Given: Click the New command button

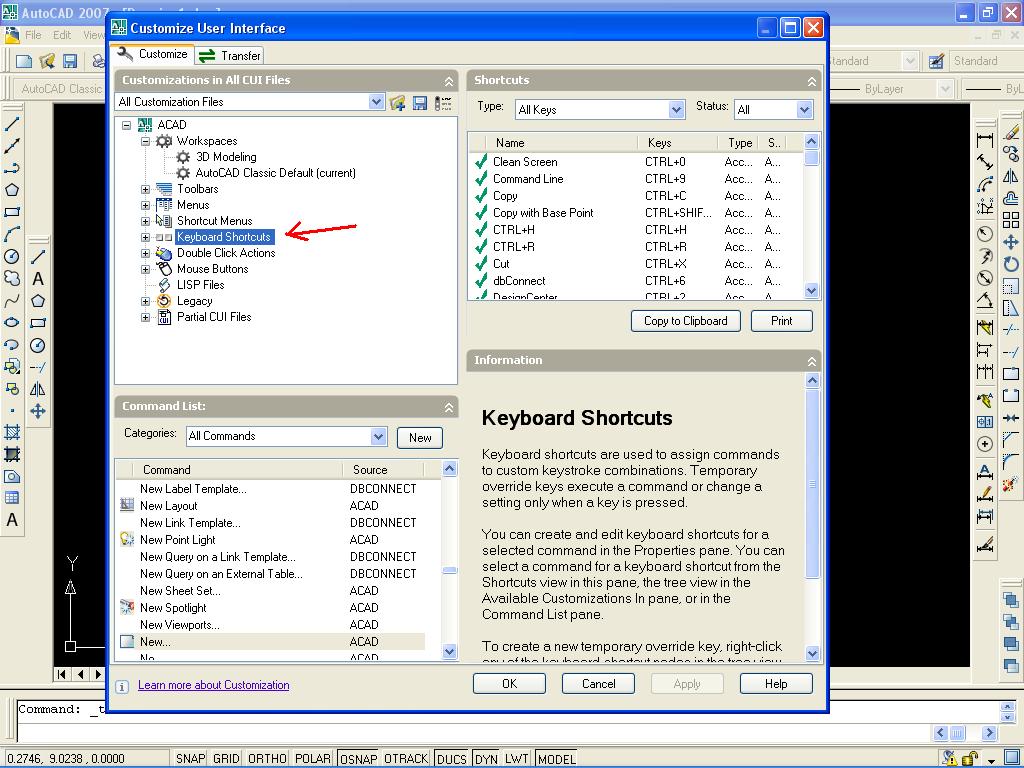Looking at the screenshot, I should [420, 438].
